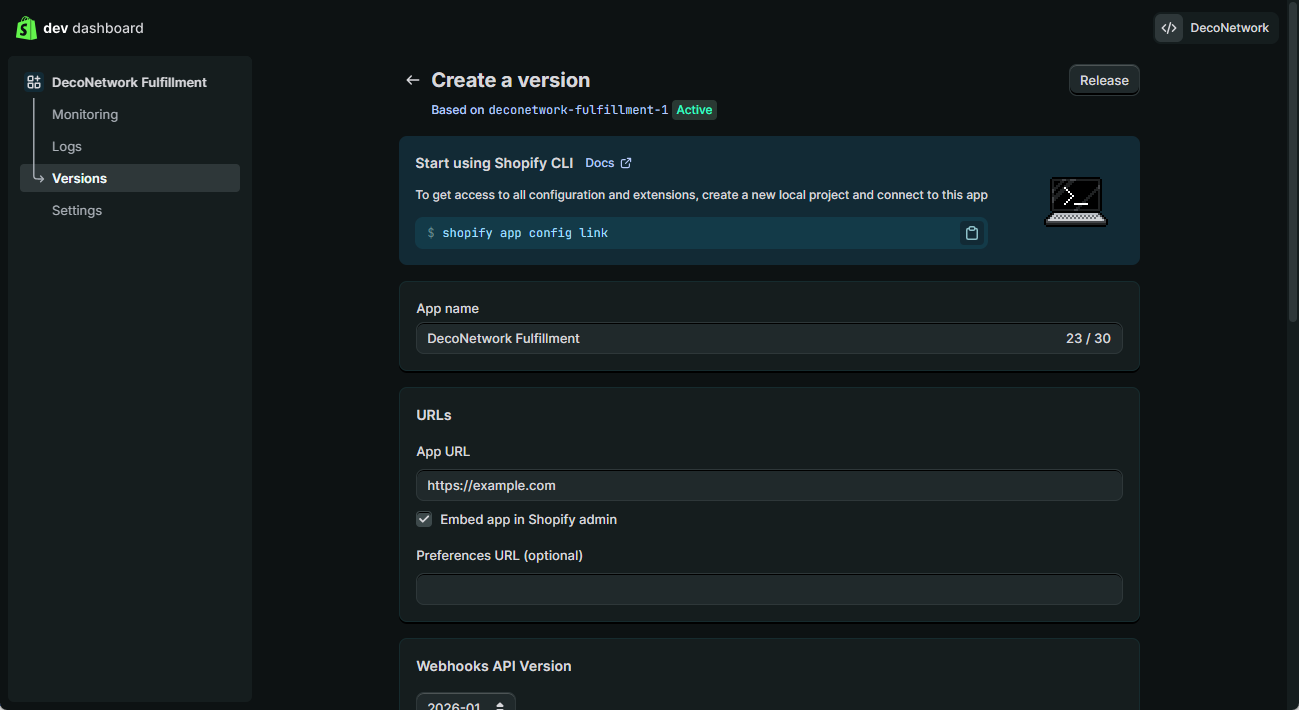Click the Start using Shopify CLI heading
1299x710 pixels.
(494, 163)
